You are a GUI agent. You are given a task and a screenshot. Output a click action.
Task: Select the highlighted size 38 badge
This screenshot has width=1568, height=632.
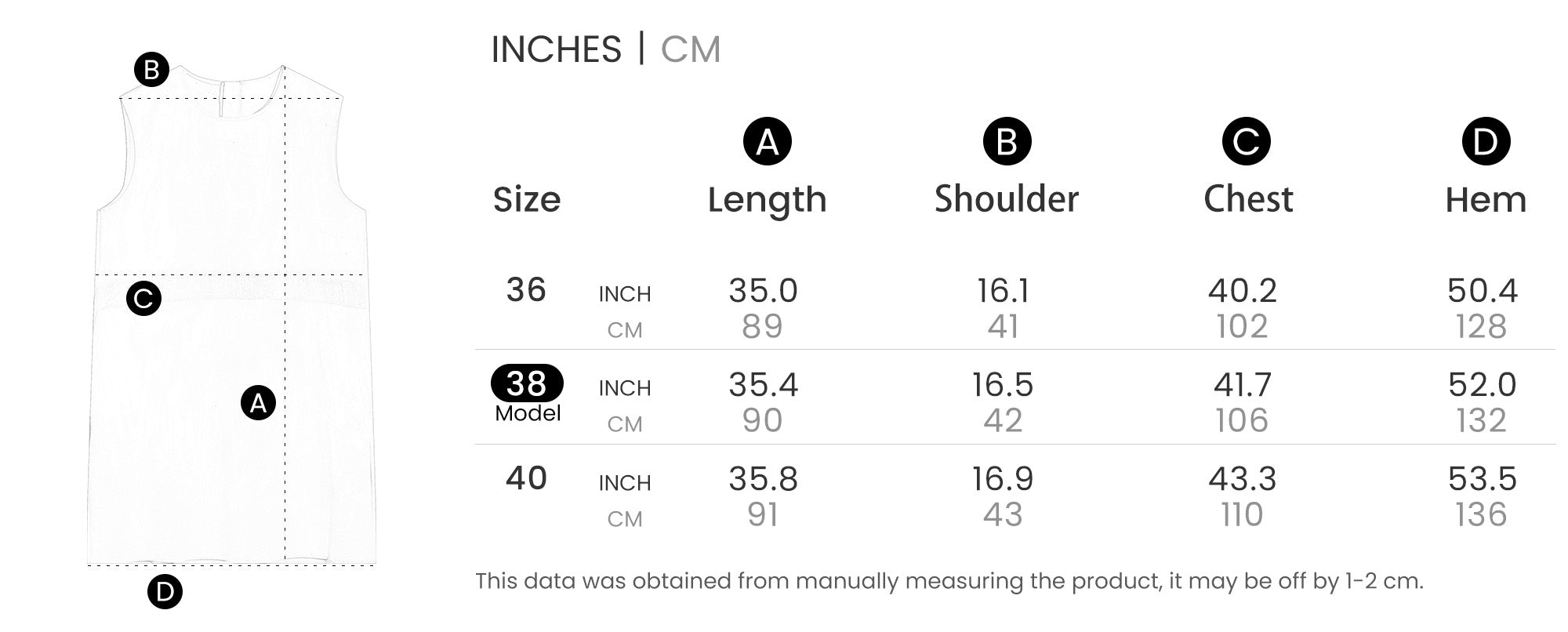527,383
